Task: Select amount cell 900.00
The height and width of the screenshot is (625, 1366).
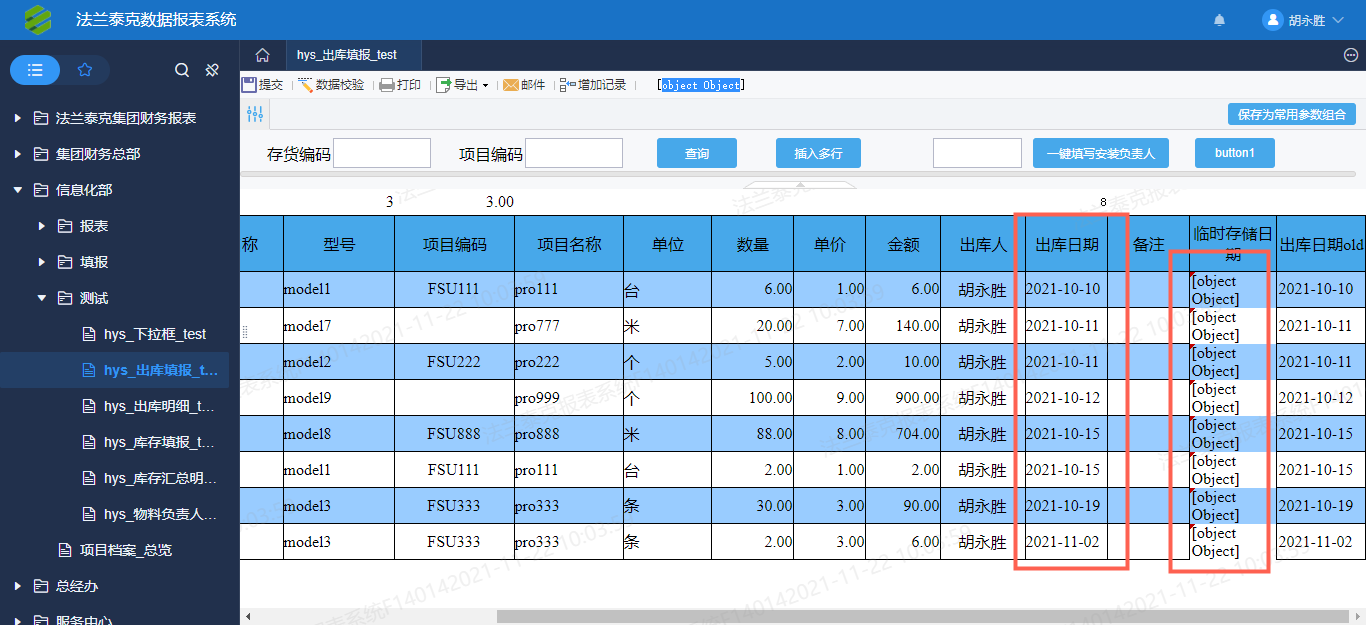Action: click(903, 398)
